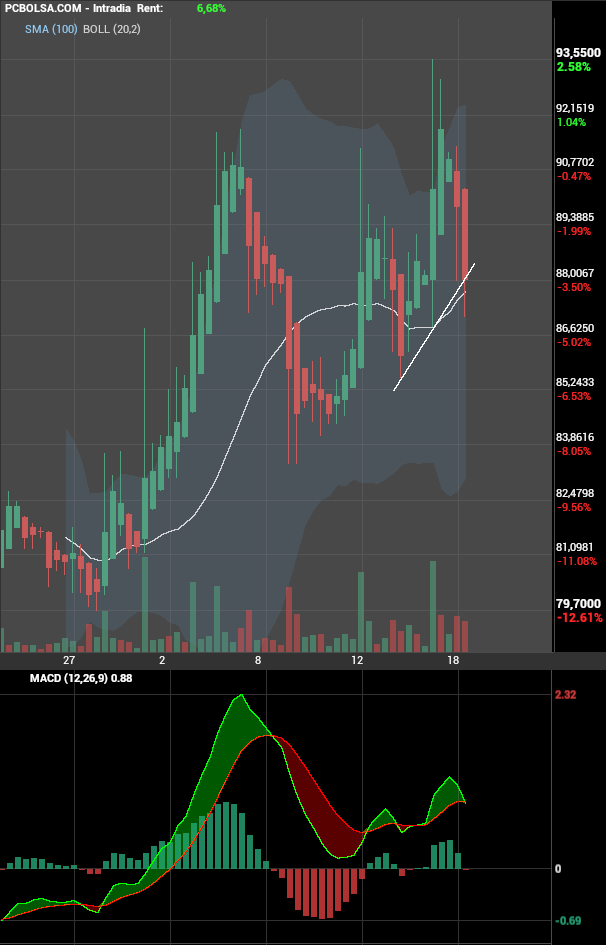Click the -0.47% percentage label
Image resolution: width=606 pixels, height=945 pixels.
[x=573, y=176]
